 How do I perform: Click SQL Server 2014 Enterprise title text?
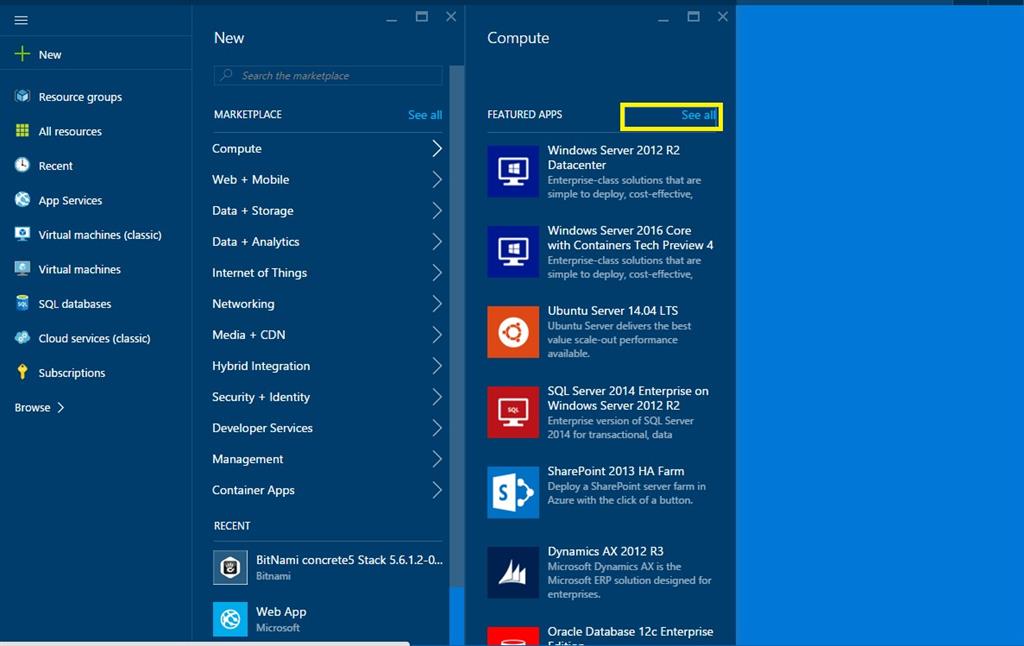click(628, 398)
